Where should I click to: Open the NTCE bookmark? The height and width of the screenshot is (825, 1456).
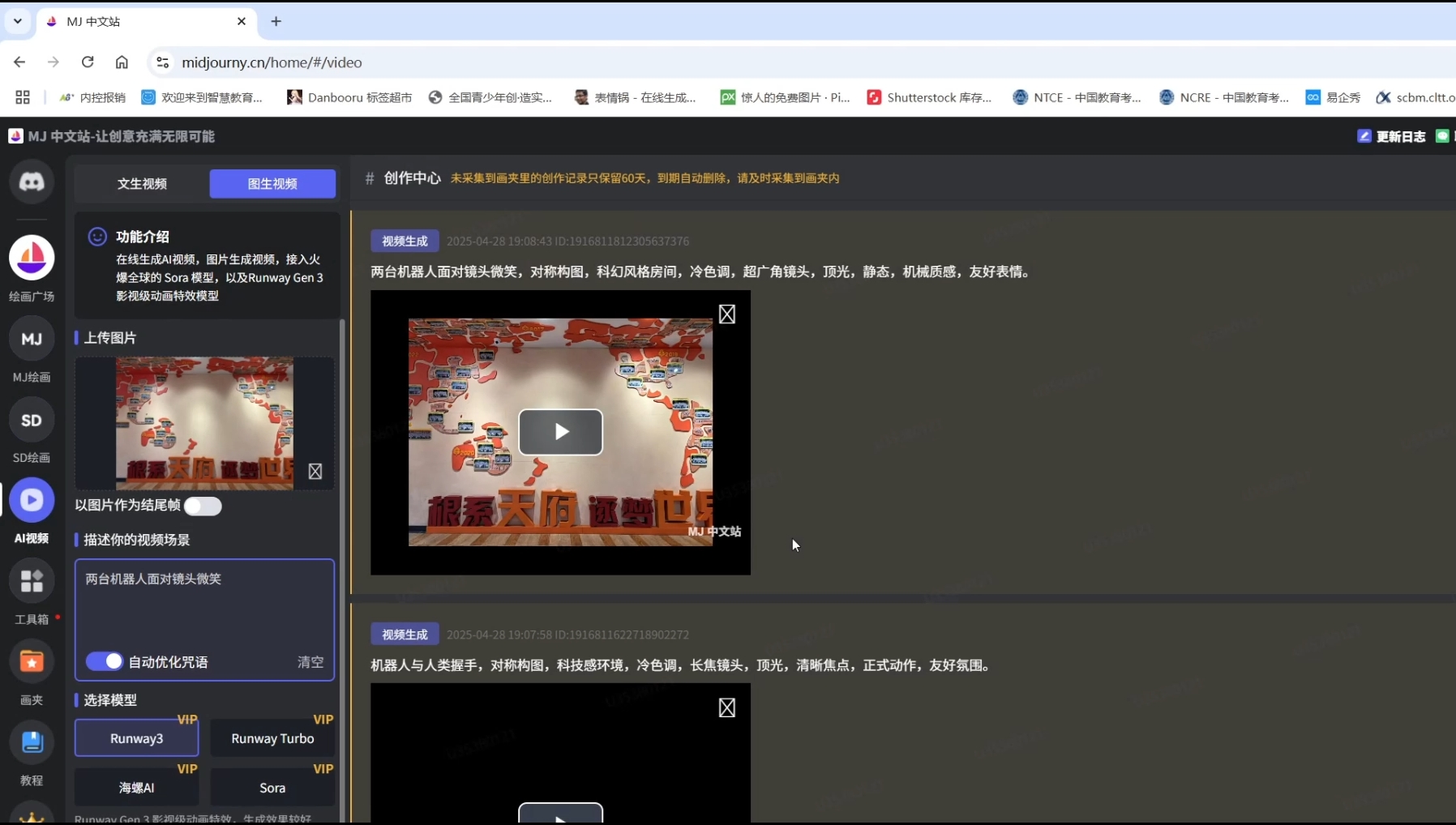(x=1077, y=97)
